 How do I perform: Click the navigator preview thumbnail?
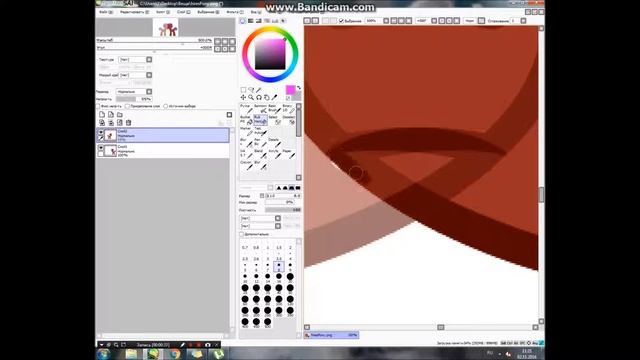click(x=165, y=27)
